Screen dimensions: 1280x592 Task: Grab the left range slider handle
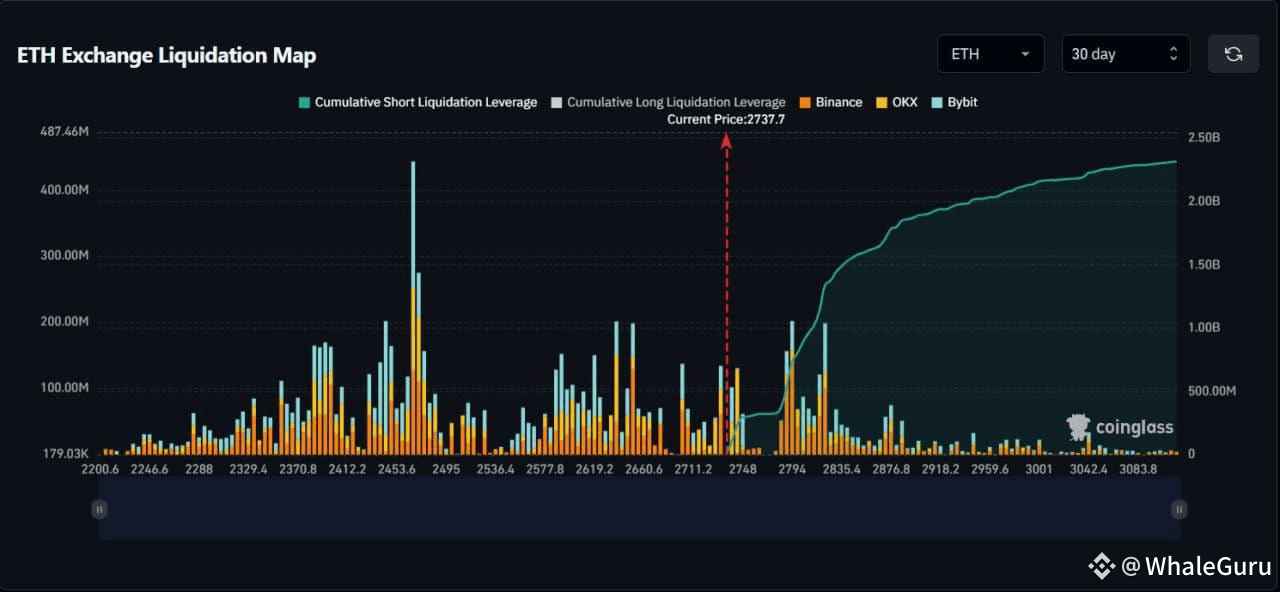pos(99,509)
